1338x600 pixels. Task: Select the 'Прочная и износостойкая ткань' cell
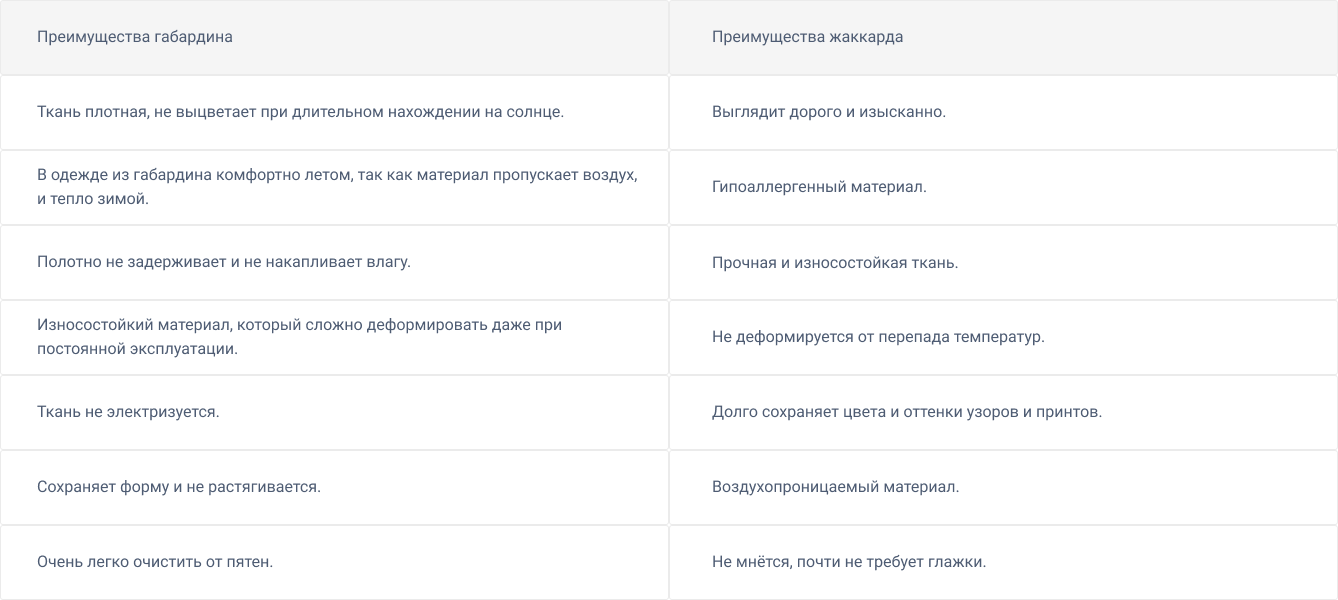835,263
